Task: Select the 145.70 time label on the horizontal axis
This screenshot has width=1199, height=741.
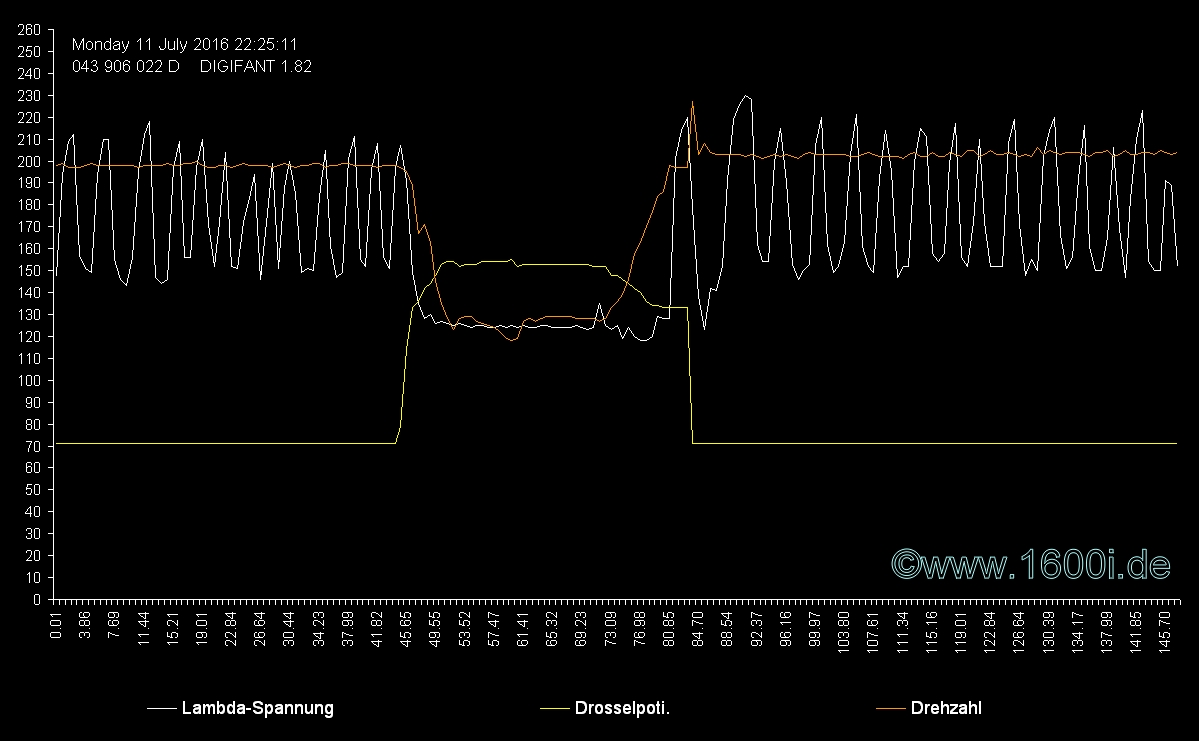Action: click(x=1164, y=628)
